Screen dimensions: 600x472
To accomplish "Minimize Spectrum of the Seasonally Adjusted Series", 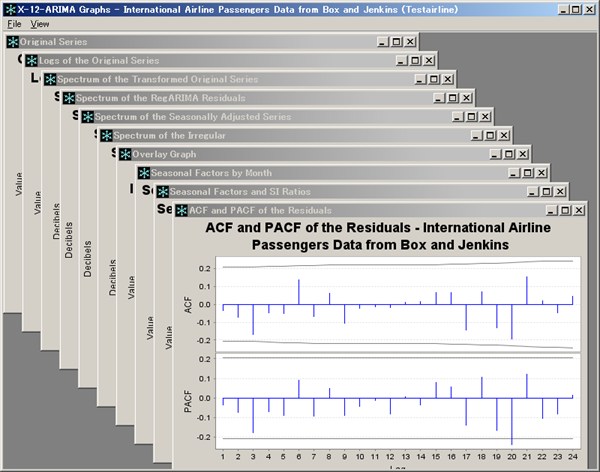I will [458, 117].
